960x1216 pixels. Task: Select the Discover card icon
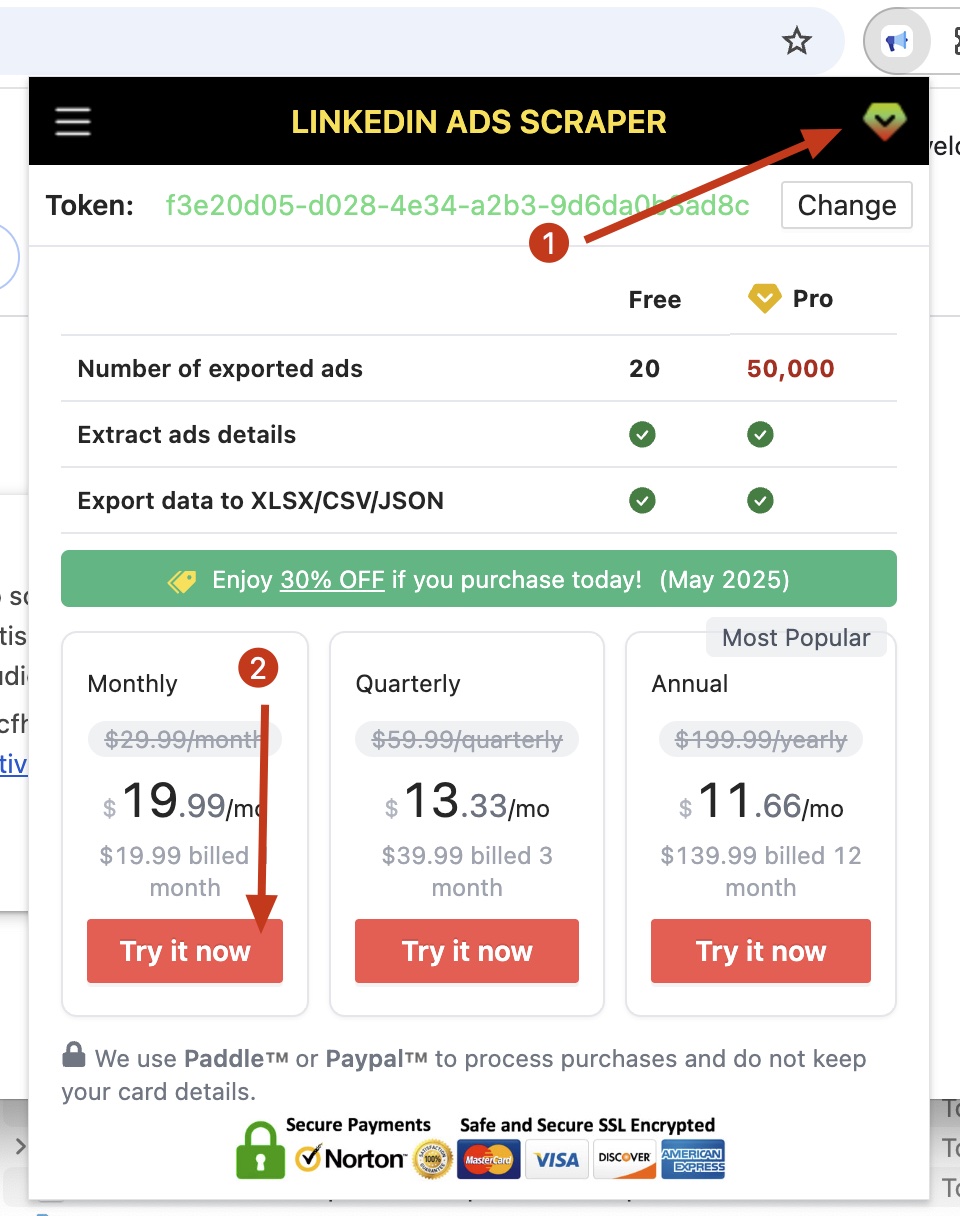tap(624, 1159)
